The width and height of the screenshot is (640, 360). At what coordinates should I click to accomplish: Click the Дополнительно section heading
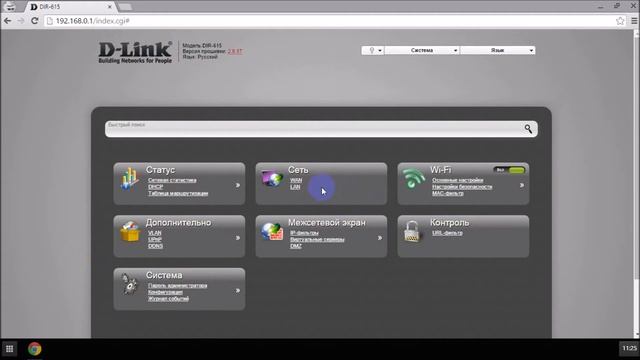pyautogui.click(x=178, y=222)
